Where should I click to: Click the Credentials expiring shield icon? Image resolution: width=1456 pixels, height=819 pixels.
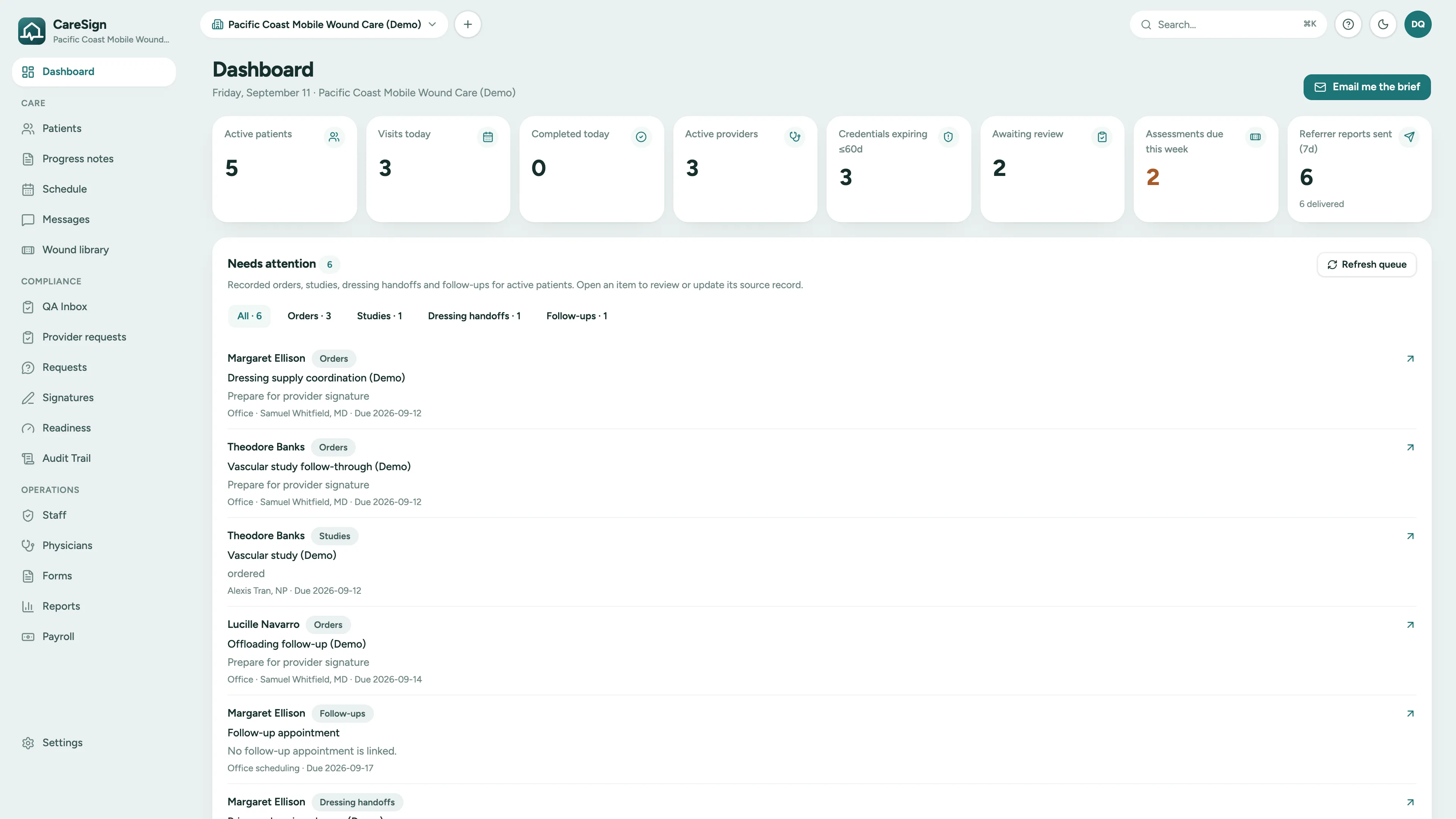948,137
